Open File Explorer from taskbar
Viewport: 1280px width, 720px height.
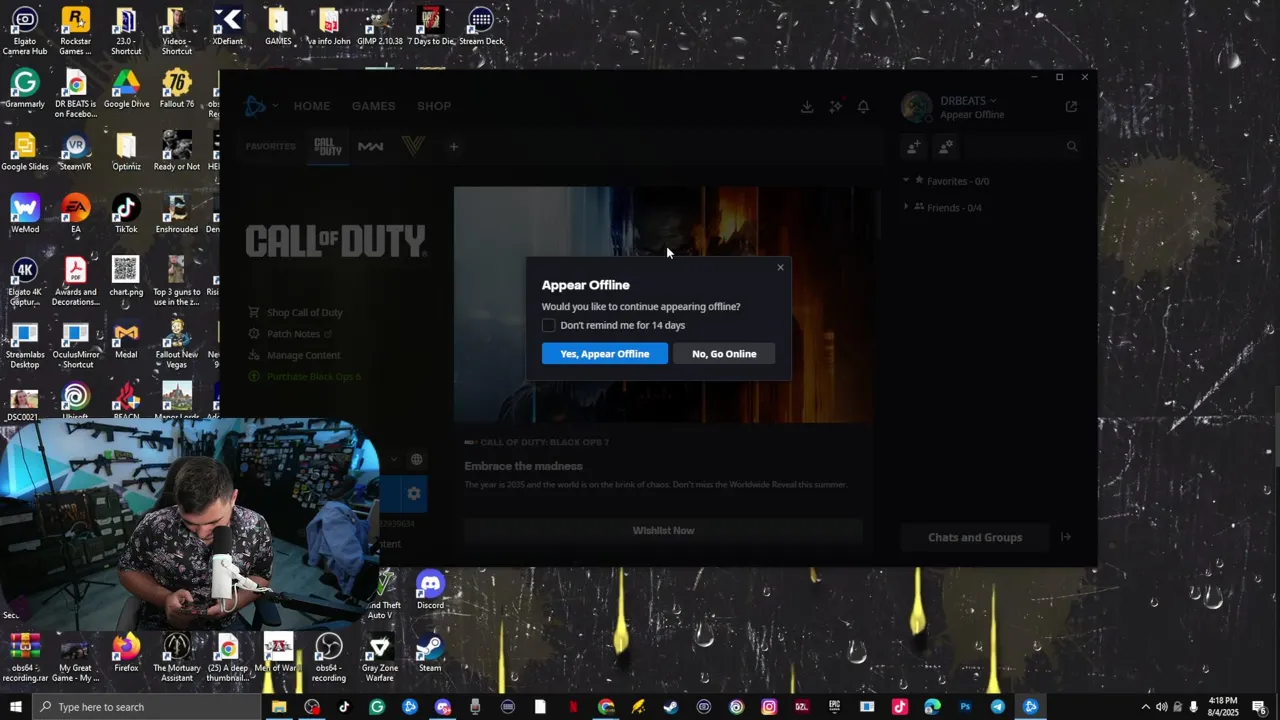pyautogui.click(x=279, y=707)
